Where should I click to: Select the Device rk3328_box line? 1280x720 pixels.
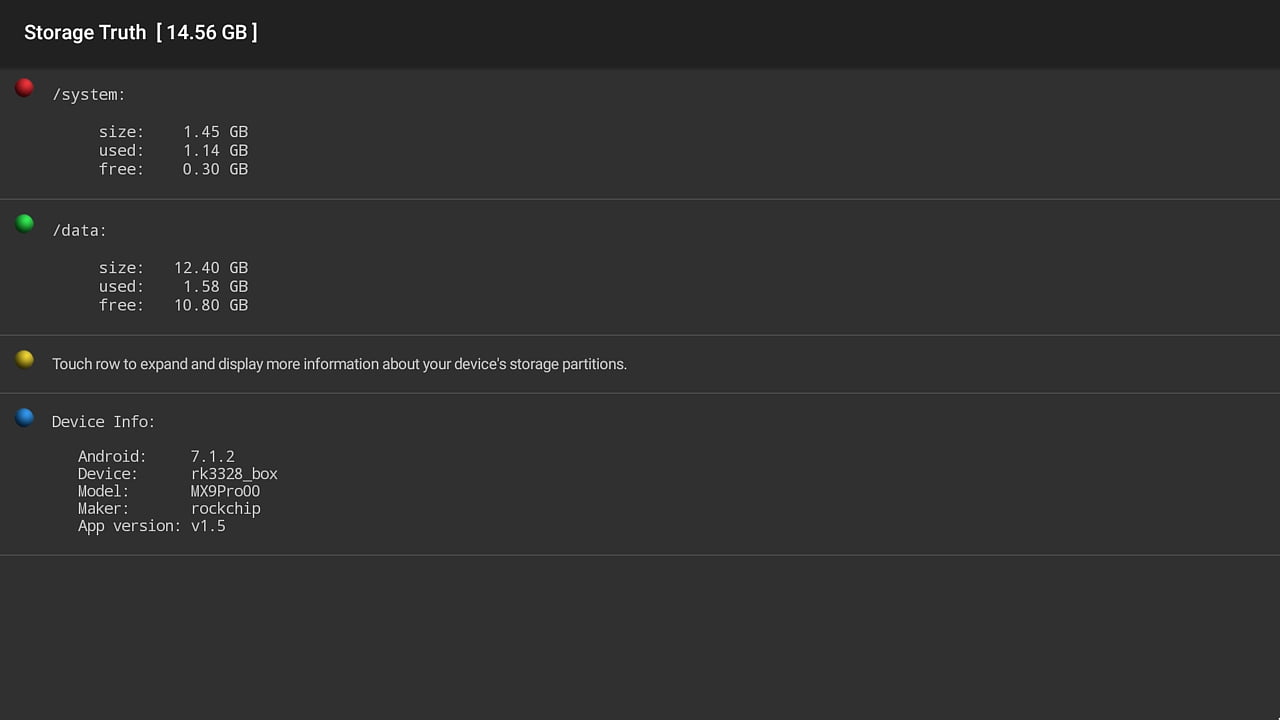pos(178,474)
